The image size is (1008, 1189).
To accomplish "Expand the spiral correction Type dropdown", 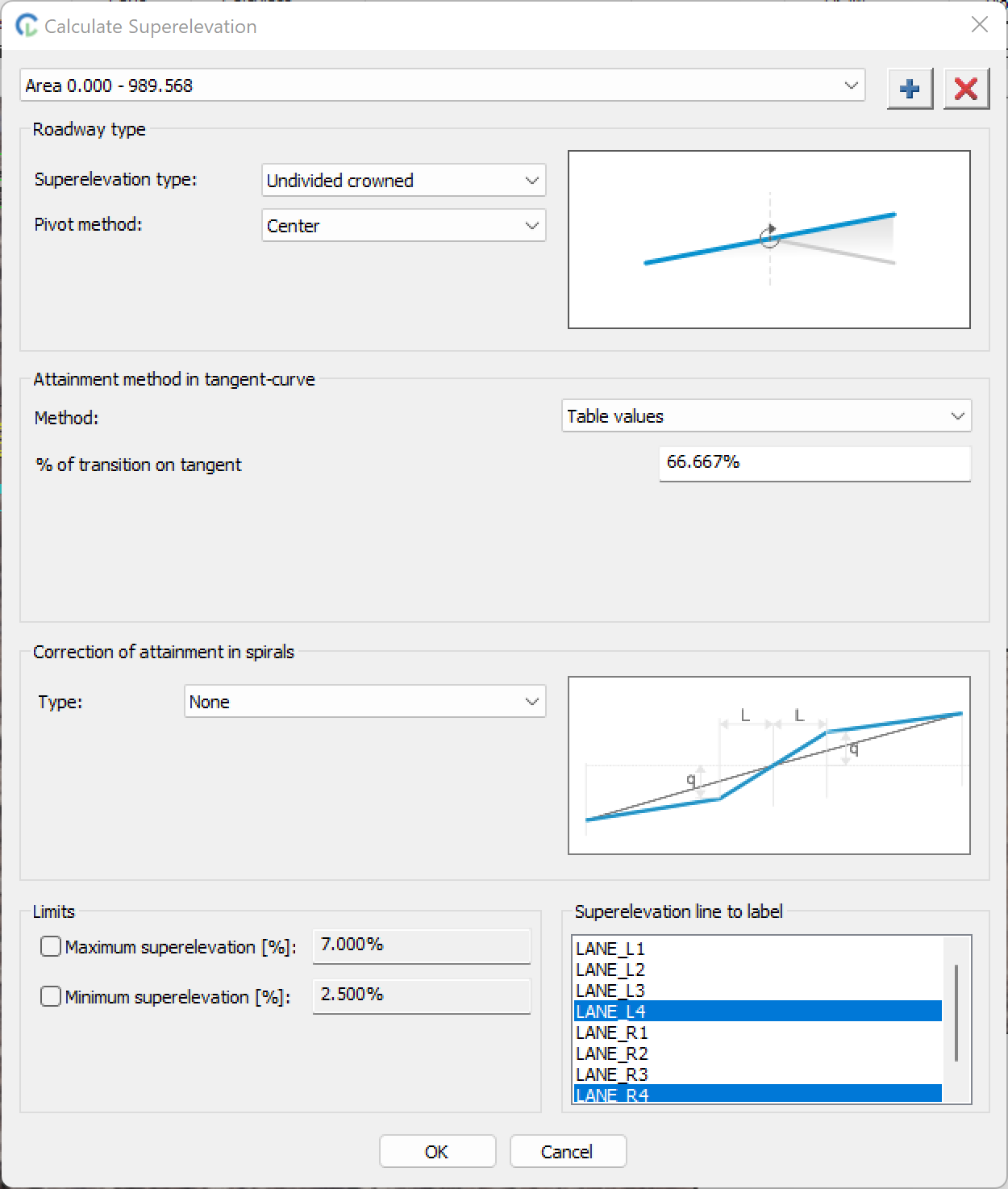I will tap(364, 702).
